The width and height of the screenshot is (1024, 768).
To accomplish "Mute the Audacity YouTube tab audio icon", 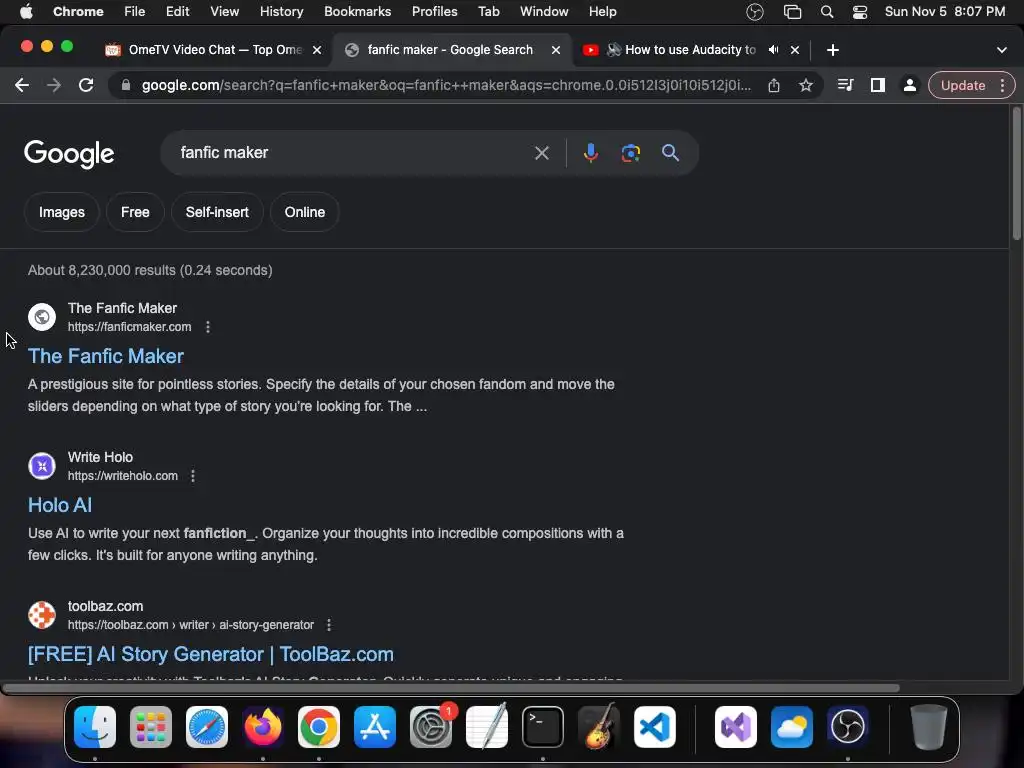I will pos(774,50).
